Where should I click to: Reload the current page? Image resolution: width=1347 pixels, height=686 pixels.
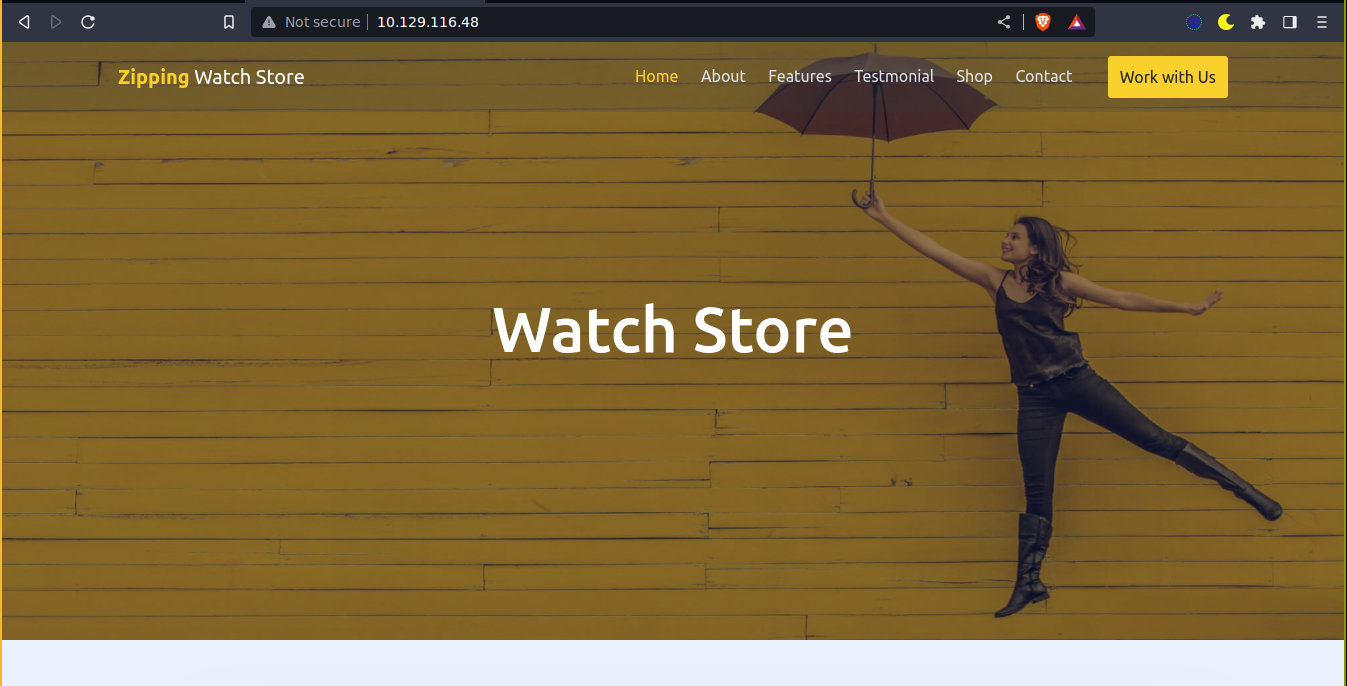pos(88,22)
